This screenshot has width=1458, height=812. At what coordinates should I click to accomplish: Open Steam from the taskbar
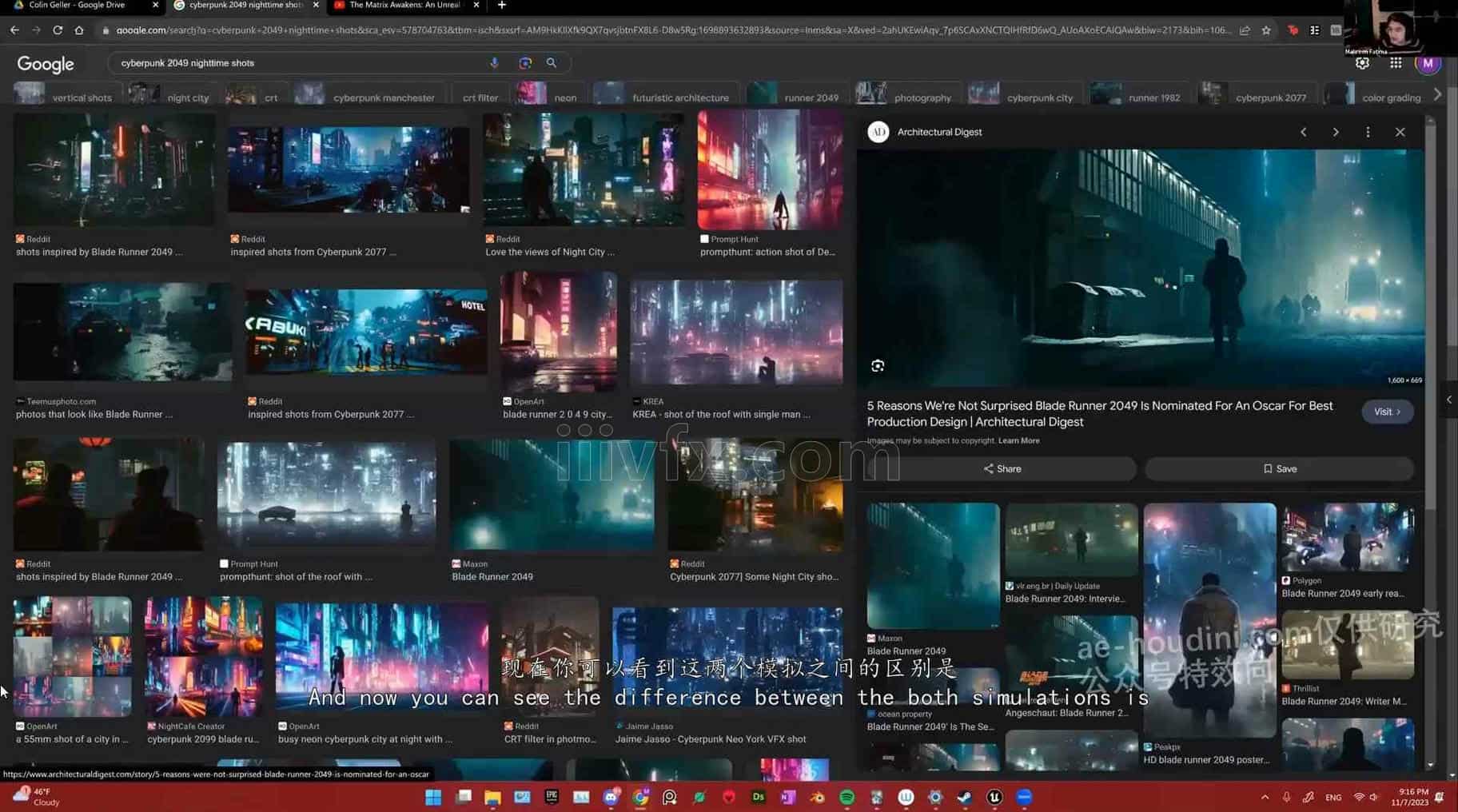coord(965,797)
